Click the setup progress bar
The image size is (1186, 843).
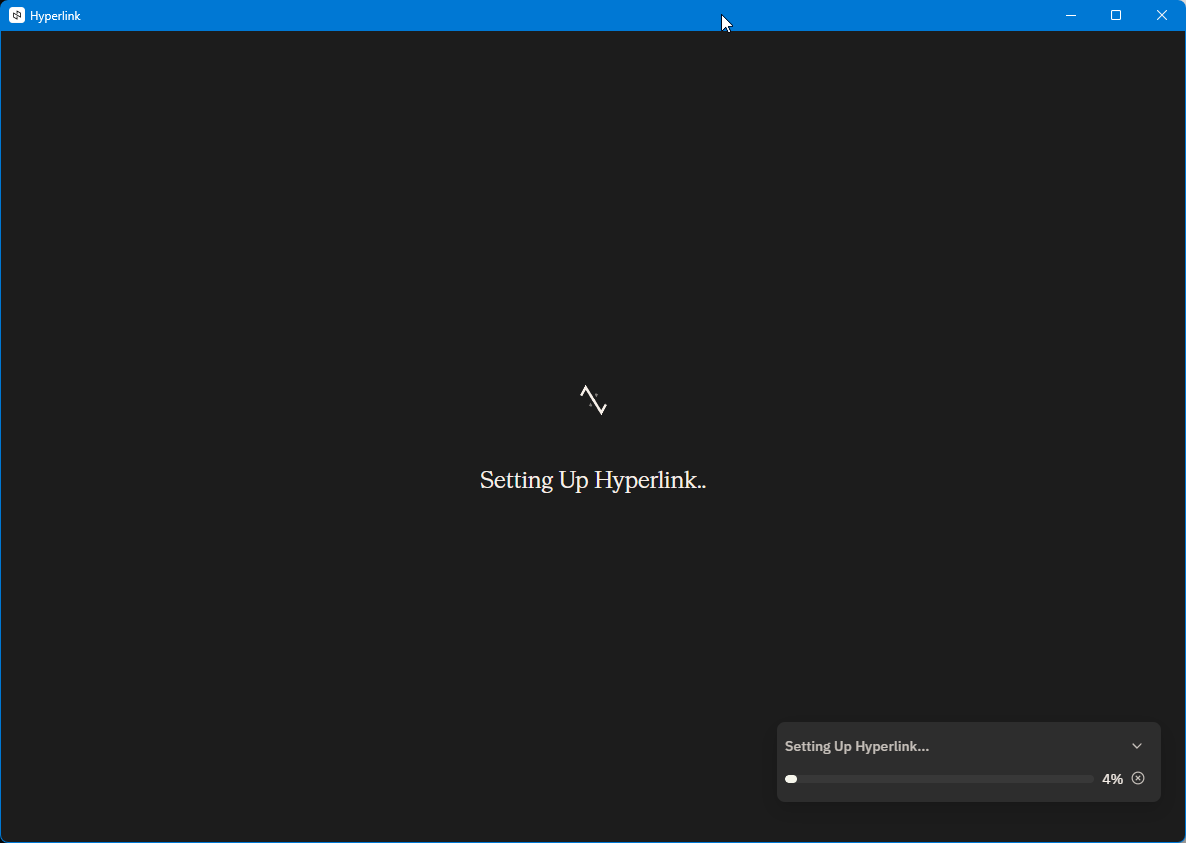[939, 779]
